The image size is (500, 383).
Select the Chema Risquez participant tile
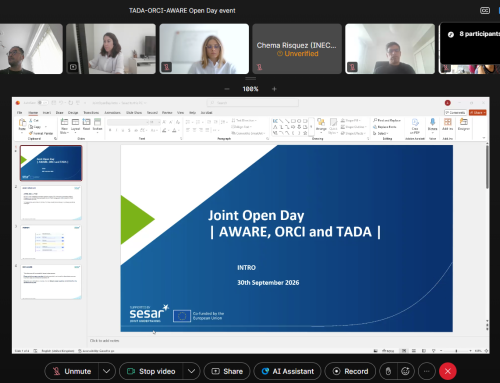coord(297,49)
